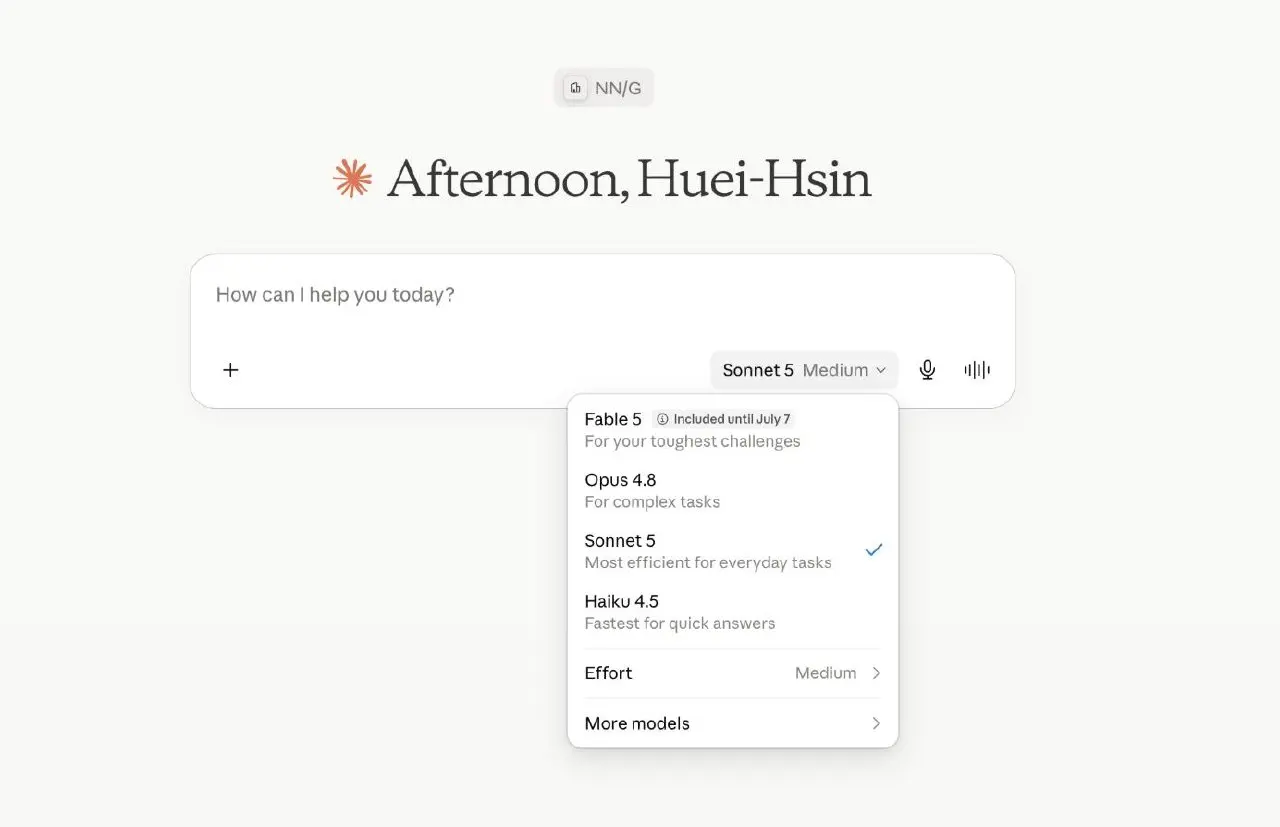This screenshot has height=827, width=1280.
Task: Click the 'Included until July 7' badge
Action: (724, 419)
